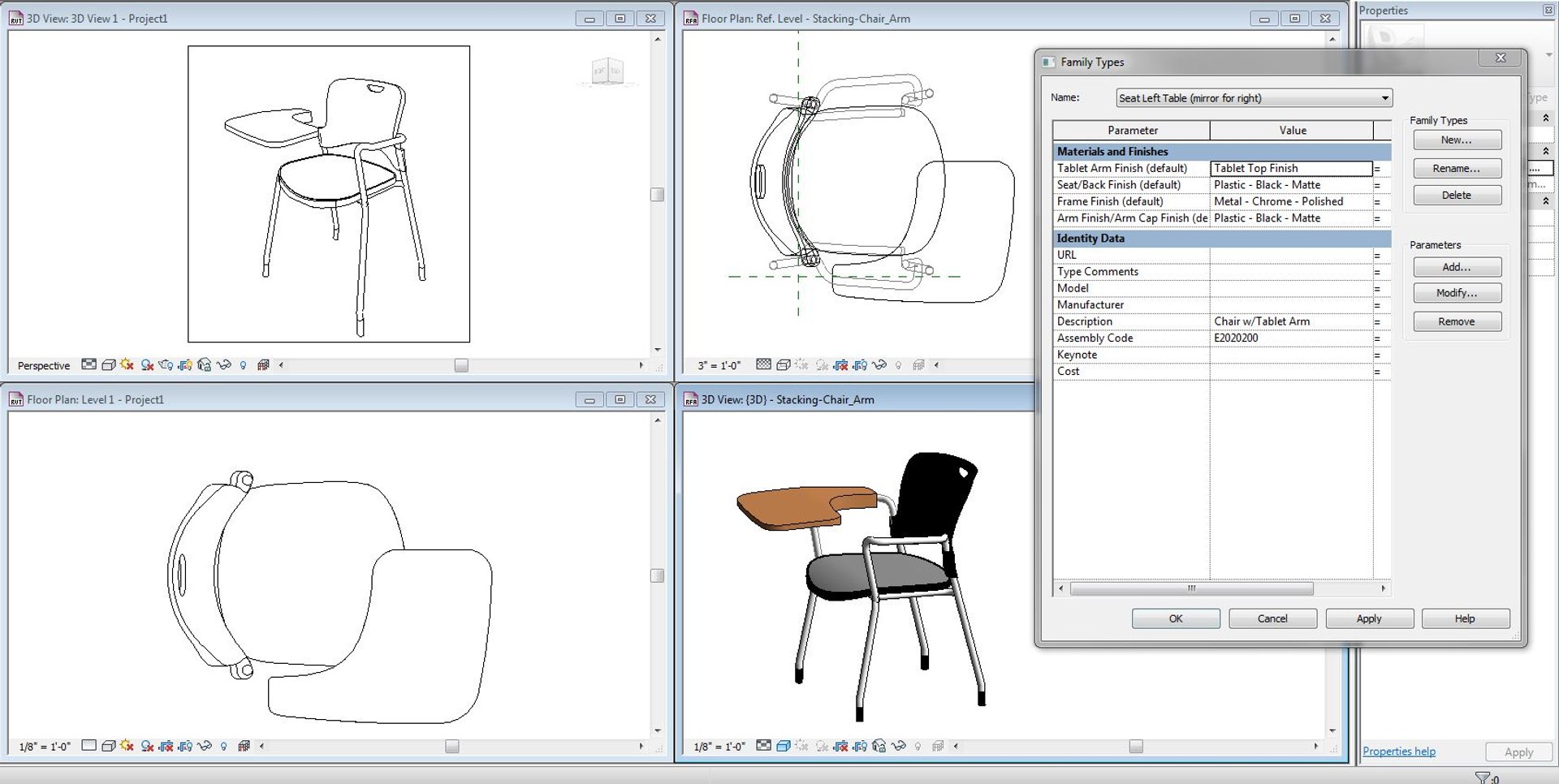Screen dimensions: 1559x784
Task: Select the 'Manufacturer' parameter row
Action: tap(1221, 305)
